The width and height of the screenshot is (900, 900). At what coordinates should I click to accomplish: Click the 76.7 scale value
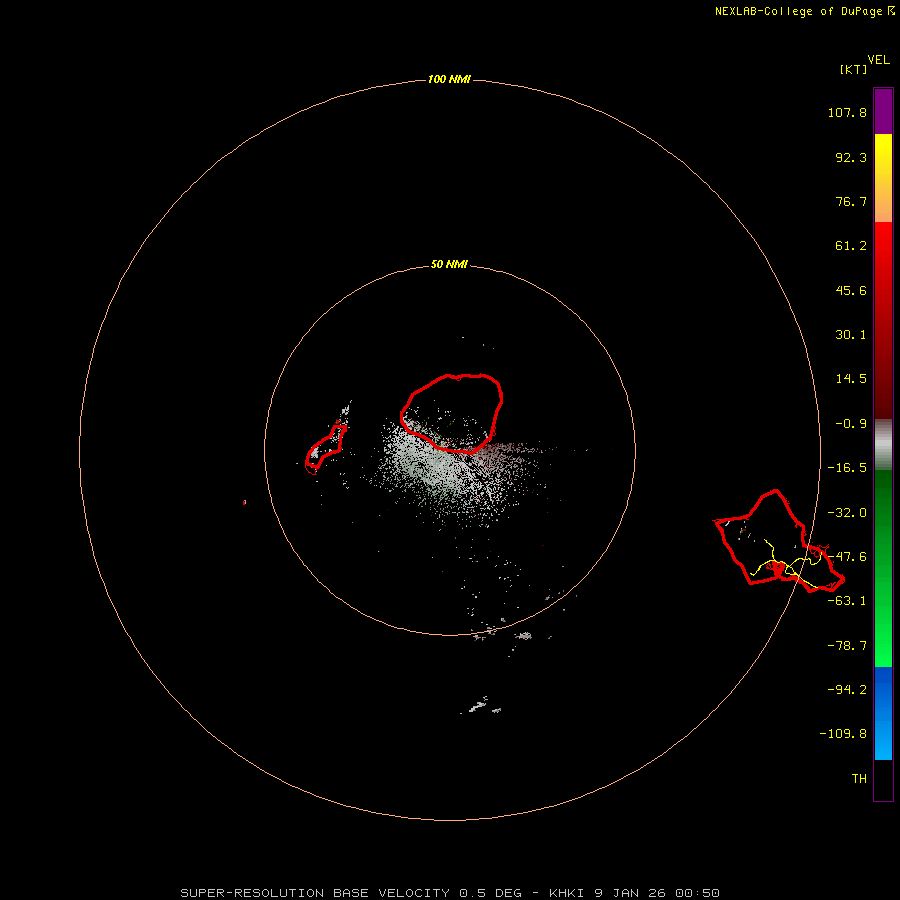(851, 201)
